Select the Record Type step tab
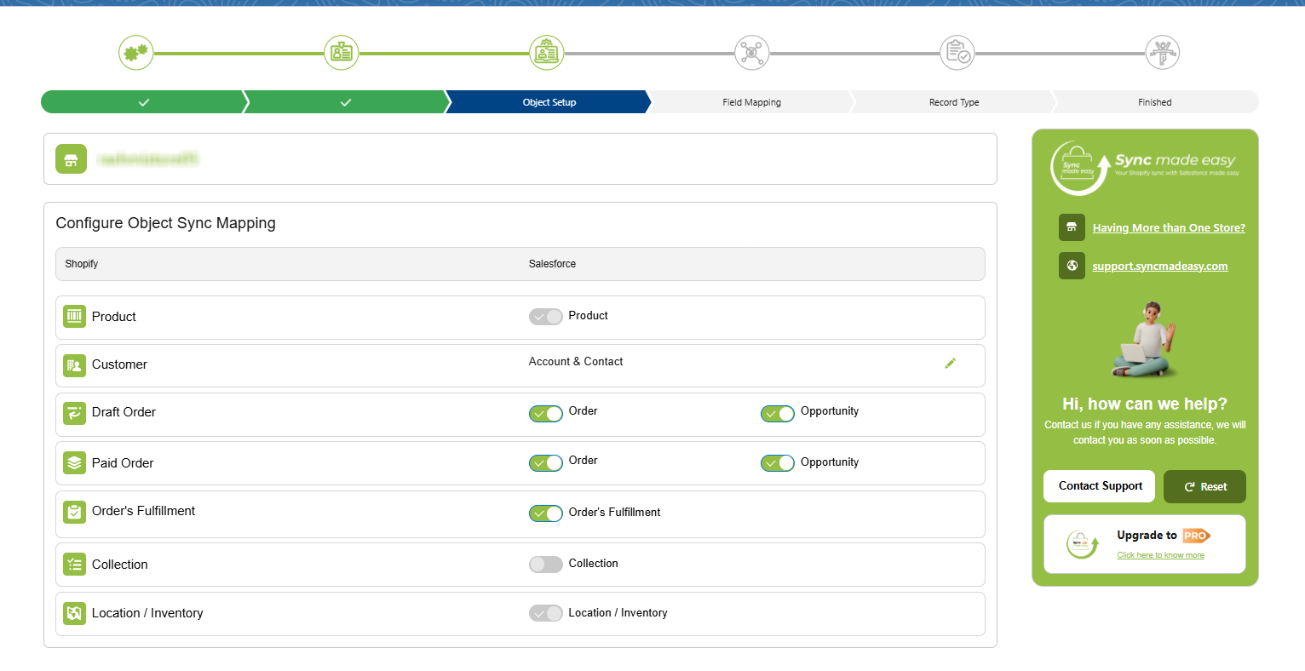Viewport: 1305px width, 671px height. click(954, 102)
